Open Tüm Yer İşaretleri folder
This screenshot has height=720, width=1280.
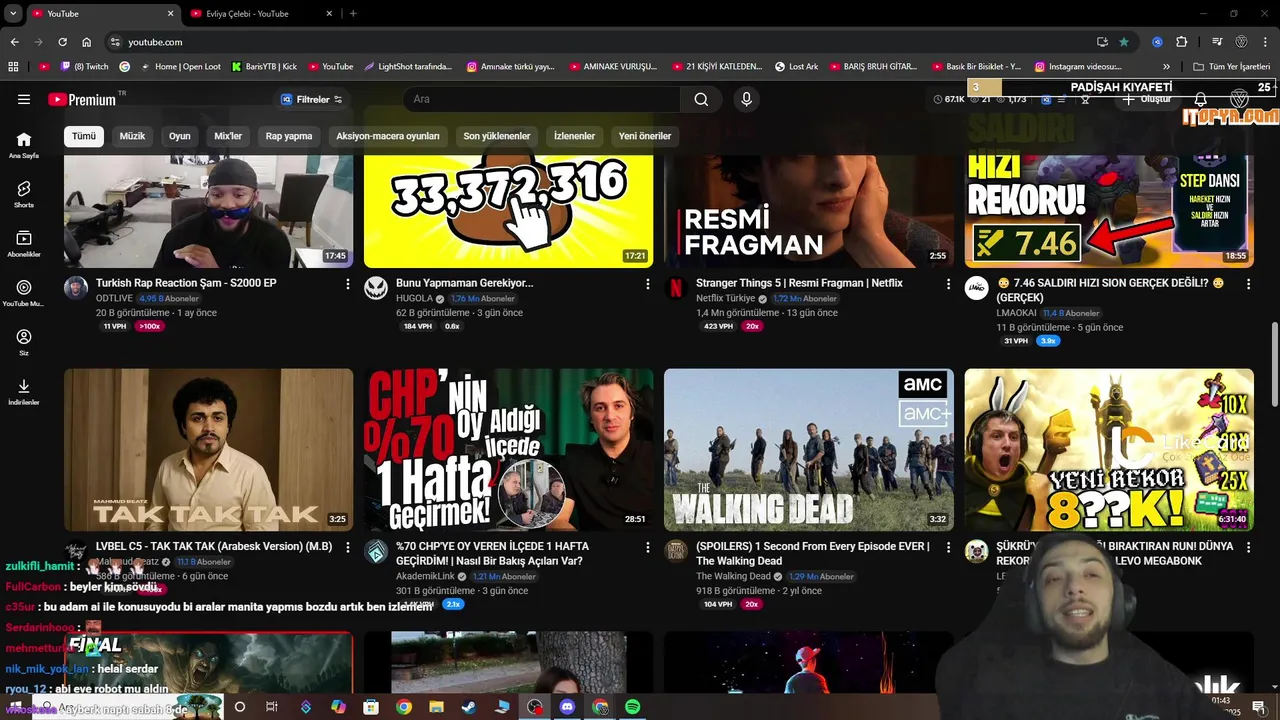(x=1232, y=67)
